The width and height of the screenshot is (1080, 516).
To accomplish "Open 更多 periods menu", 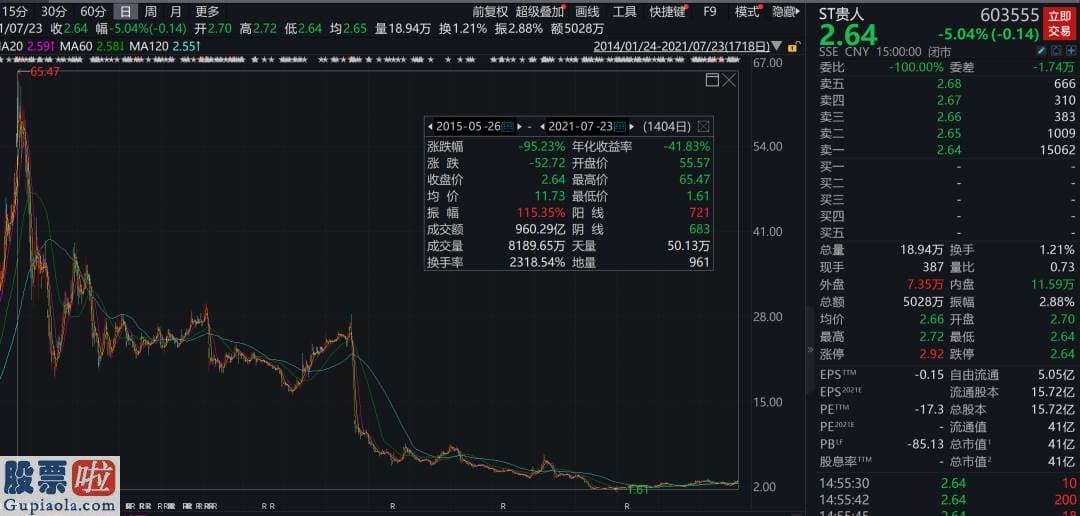I will (207, 11).
